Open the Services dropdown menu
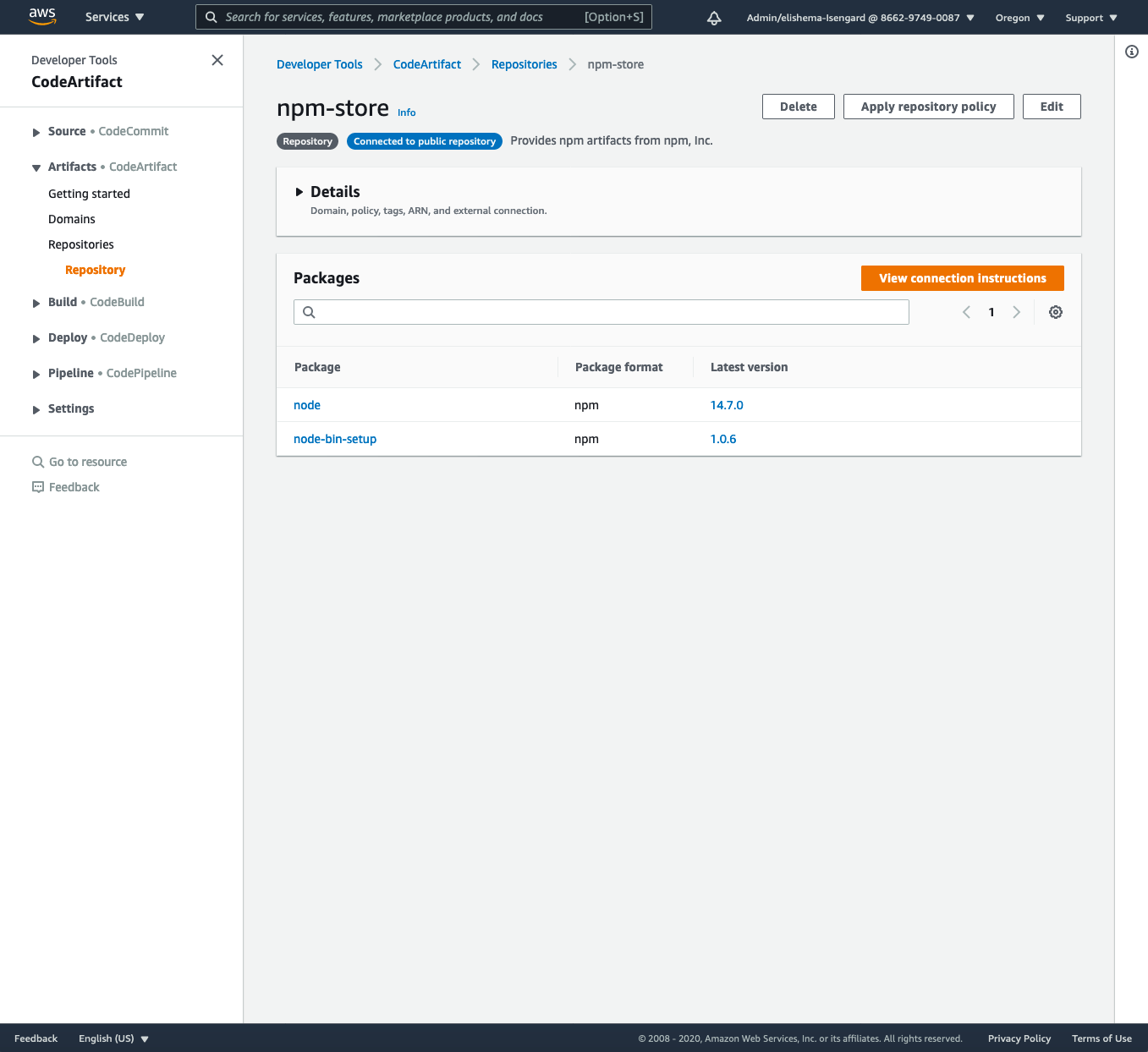Viewport: 1148px width, 1052px height. tap(114, 17)
